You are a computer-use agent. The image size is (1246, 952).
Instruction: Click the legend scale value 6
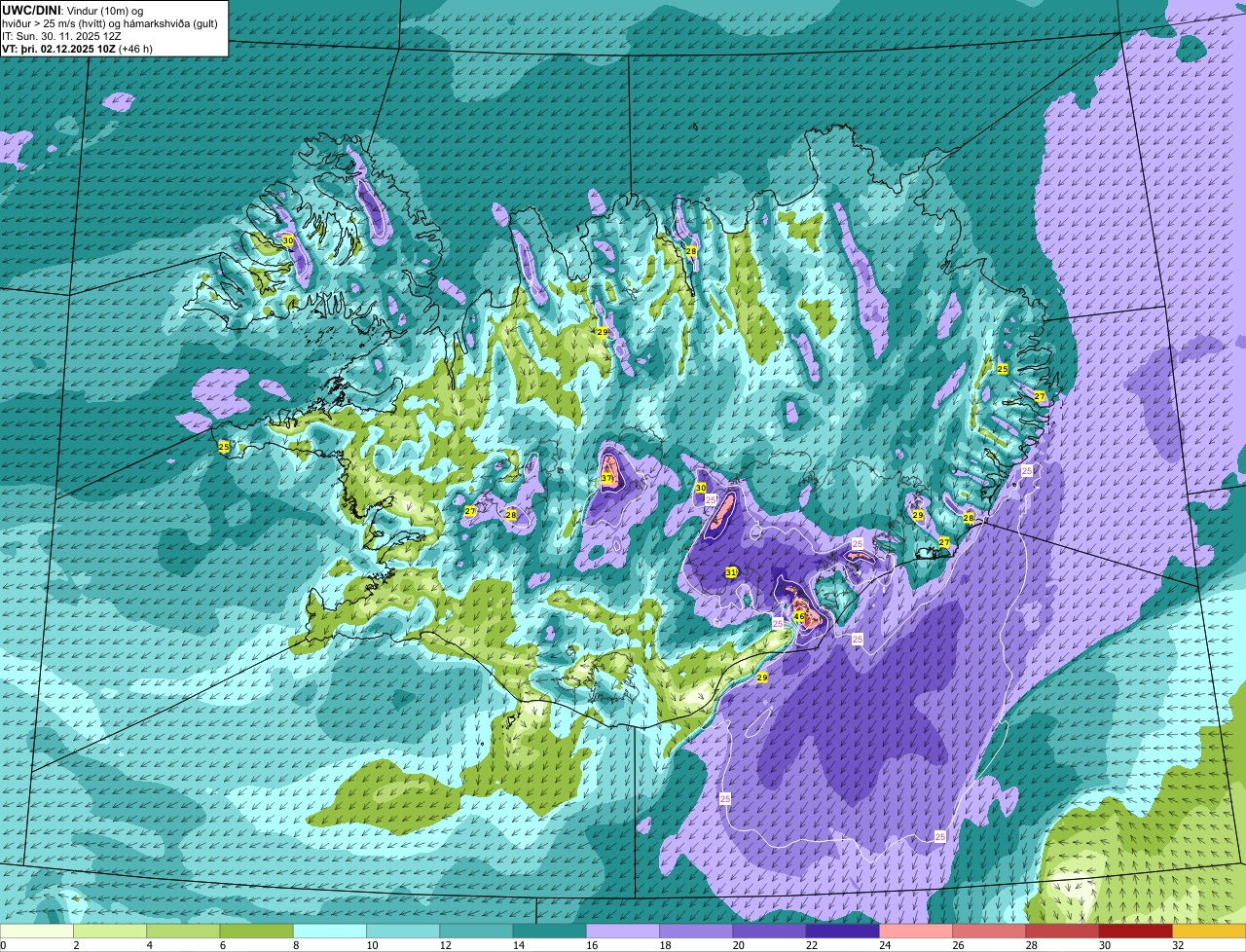click(x=222, y=945)
